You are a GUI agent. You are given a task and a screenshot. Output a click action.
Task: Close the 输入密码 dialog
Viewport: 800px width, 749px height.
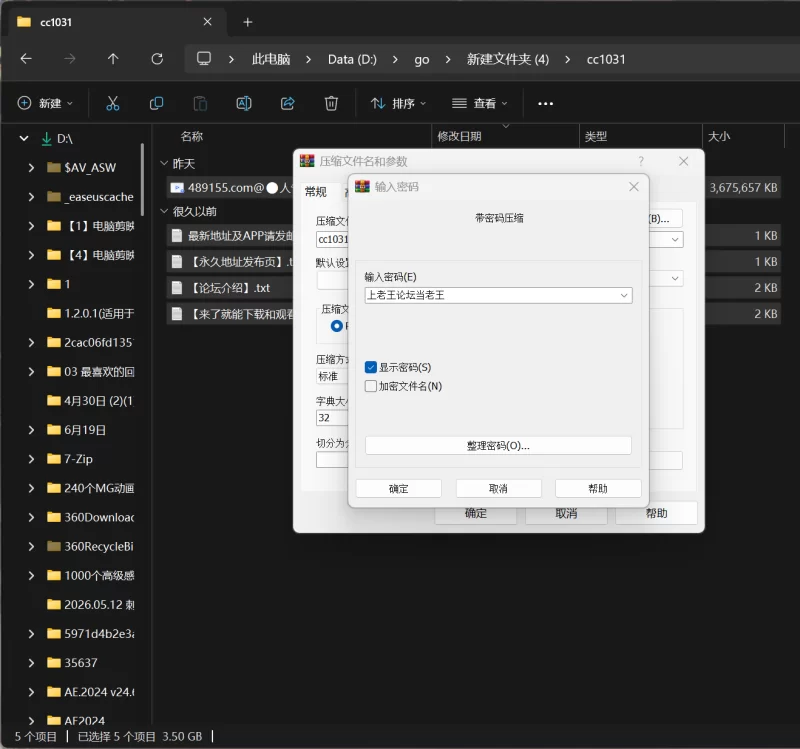(x=634, y=187)
